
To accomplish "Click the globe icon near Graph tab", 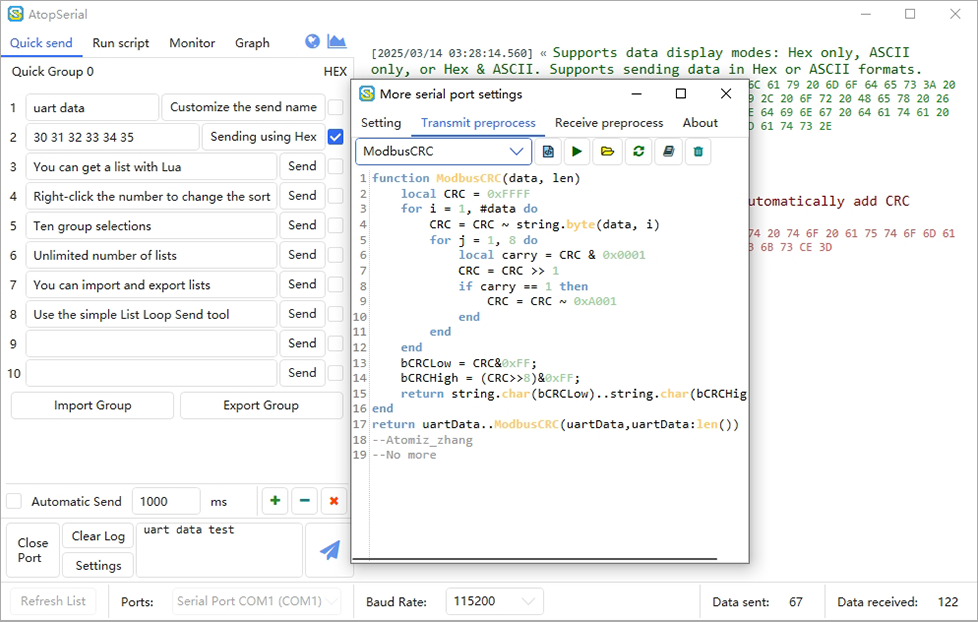I will tap(312, 42).
